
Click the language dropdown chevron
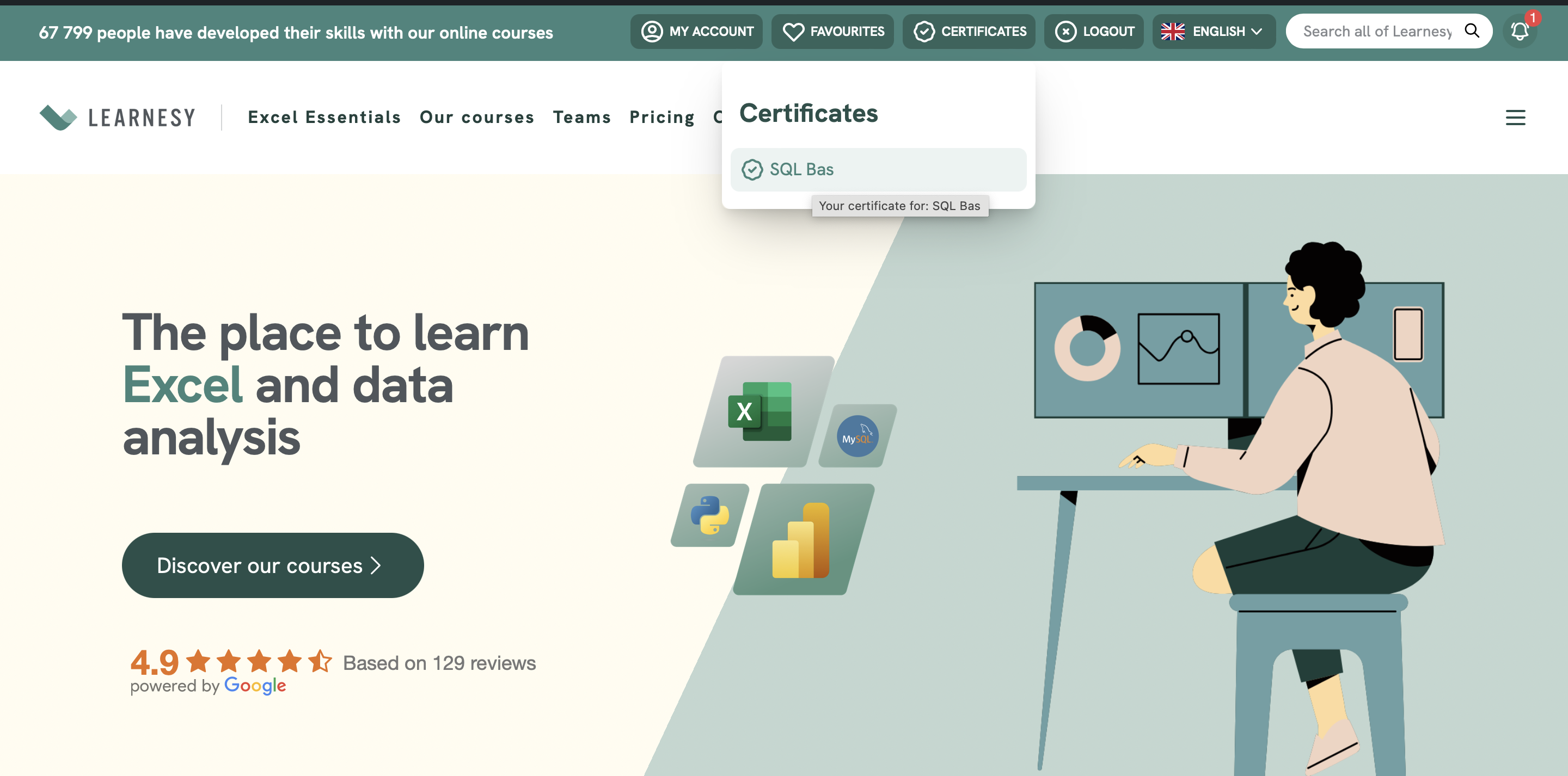click(1257, 32)
